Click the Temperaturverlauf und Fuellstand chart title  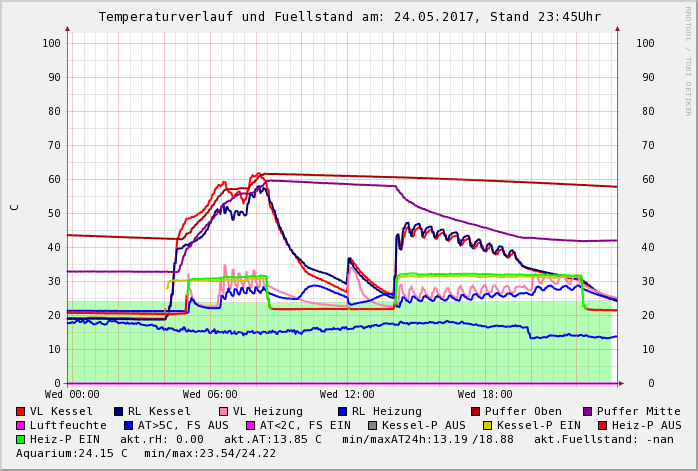[x=349, y=17]
